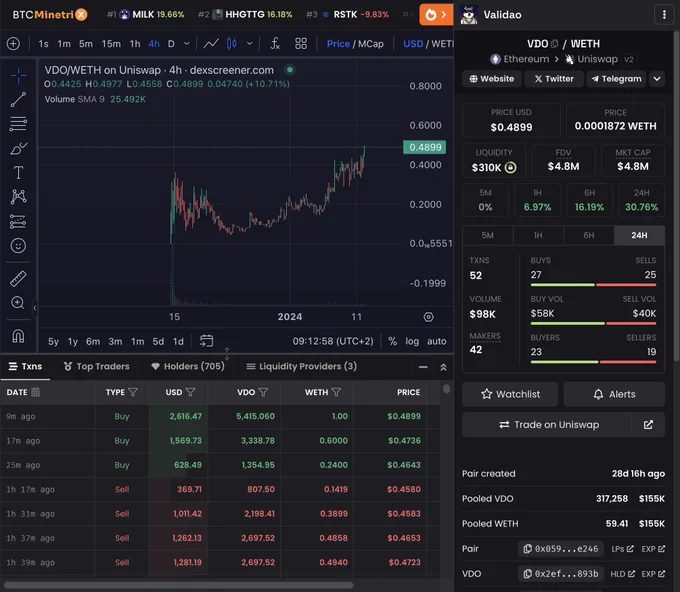Click the 0.4899 current price label
The width and height of the screenshot is (680, 592).
[x=425, y=147]
